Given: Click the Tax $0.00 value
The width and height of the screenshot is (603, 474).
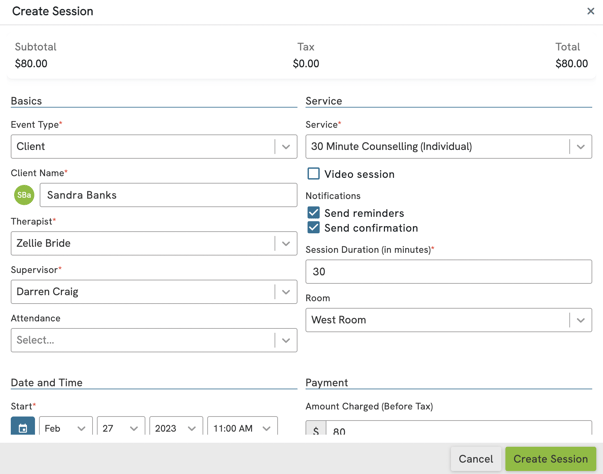Looking at the screenshot, I should 306,63.
